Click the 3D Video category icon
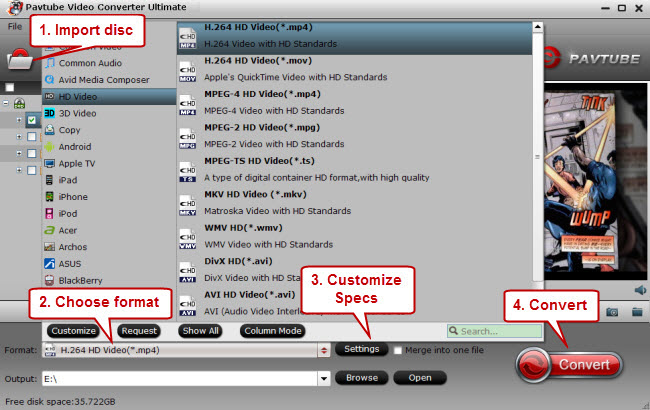The image size is (650, 410). pos(49,113)
